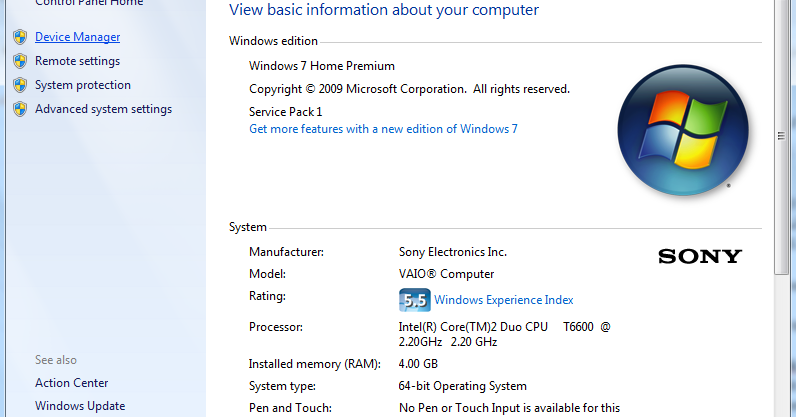Image resolution: width=796 pixels, height=417 pixels.
Task: Click the shield icon beside System protection
Action: tap(20, 85)
